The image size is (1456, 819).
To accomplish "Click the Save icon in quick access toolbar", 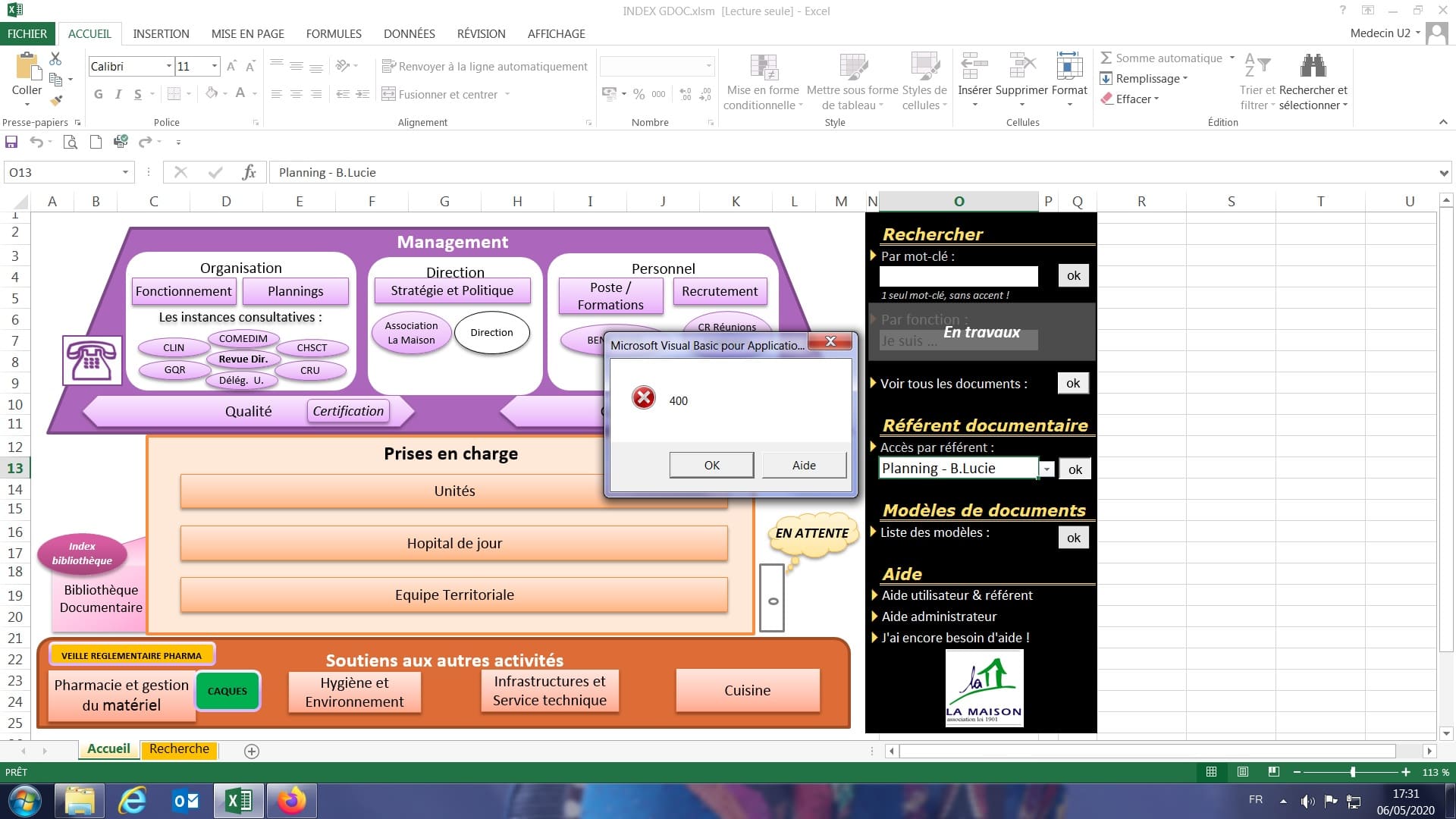I will point(11,142).
